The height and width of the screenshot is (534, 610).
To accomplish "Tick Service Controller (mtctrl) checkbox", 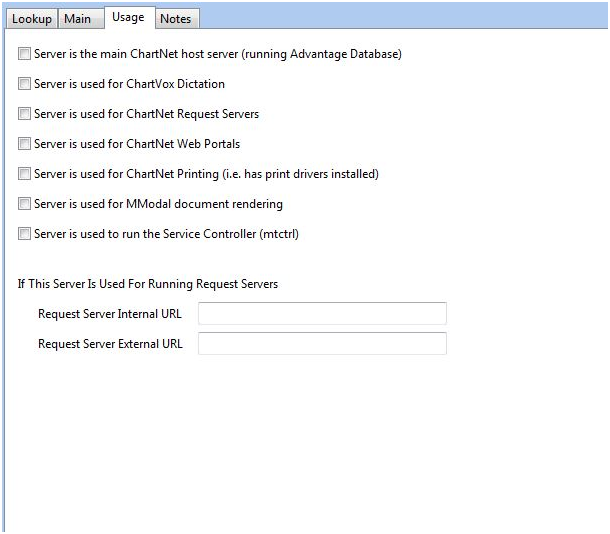I will [24, 233].
